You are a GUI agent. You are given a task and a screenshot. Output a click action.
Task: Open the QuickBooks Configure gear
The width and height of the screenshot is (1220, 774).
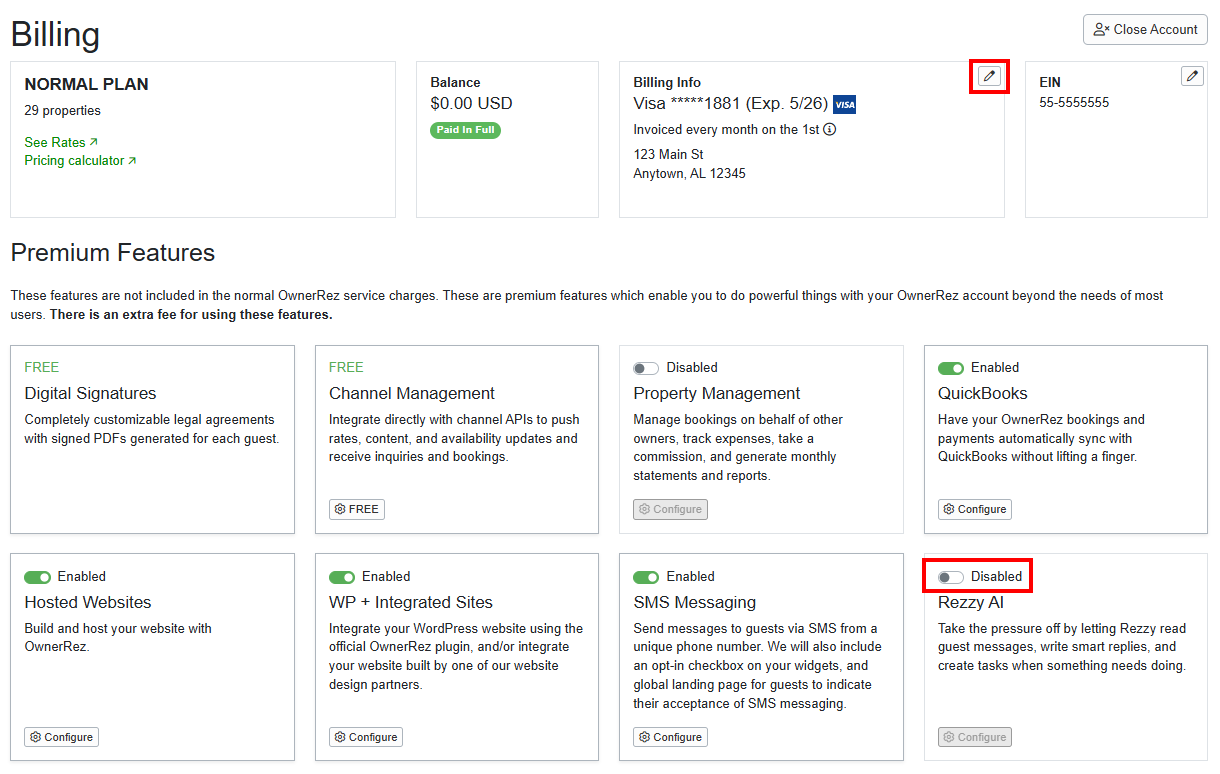click(974, 509)
